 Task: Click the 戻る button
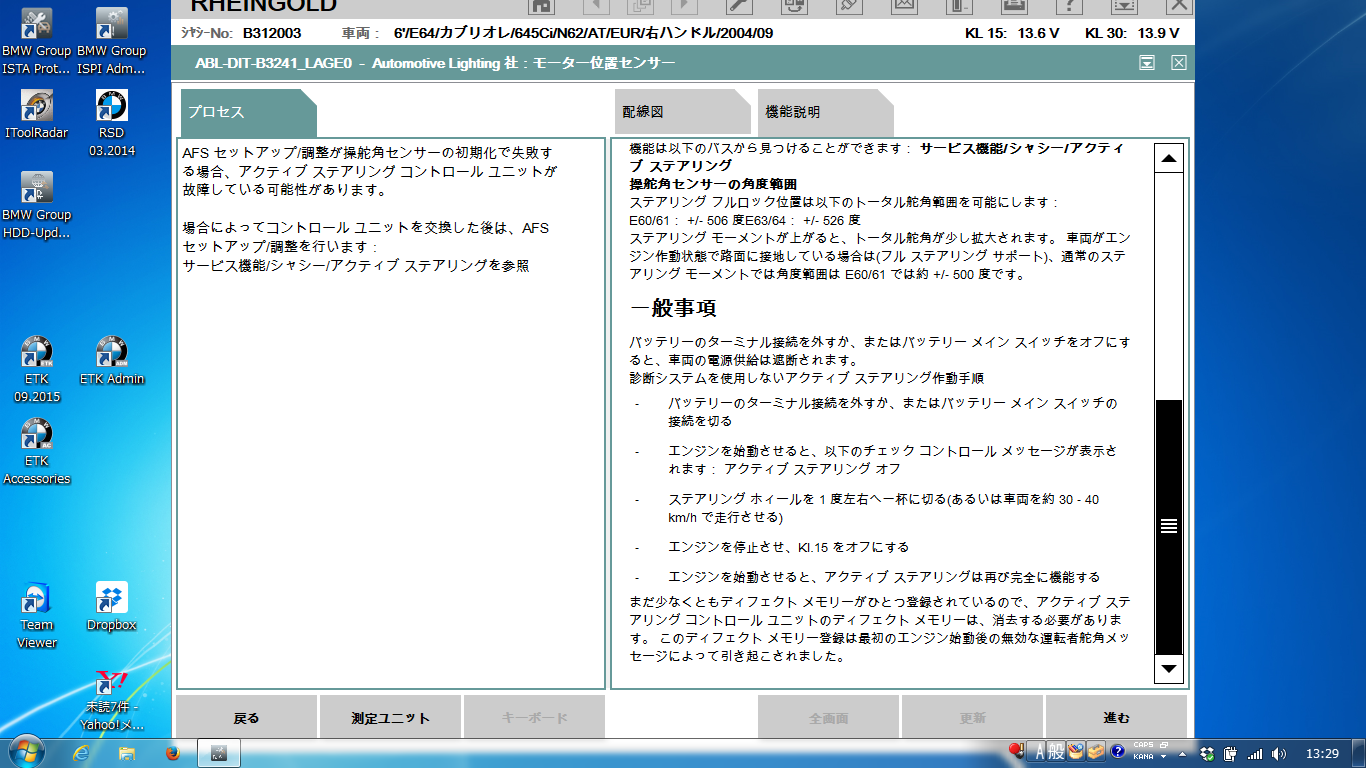pyautogui.click(x=246, y=718)
